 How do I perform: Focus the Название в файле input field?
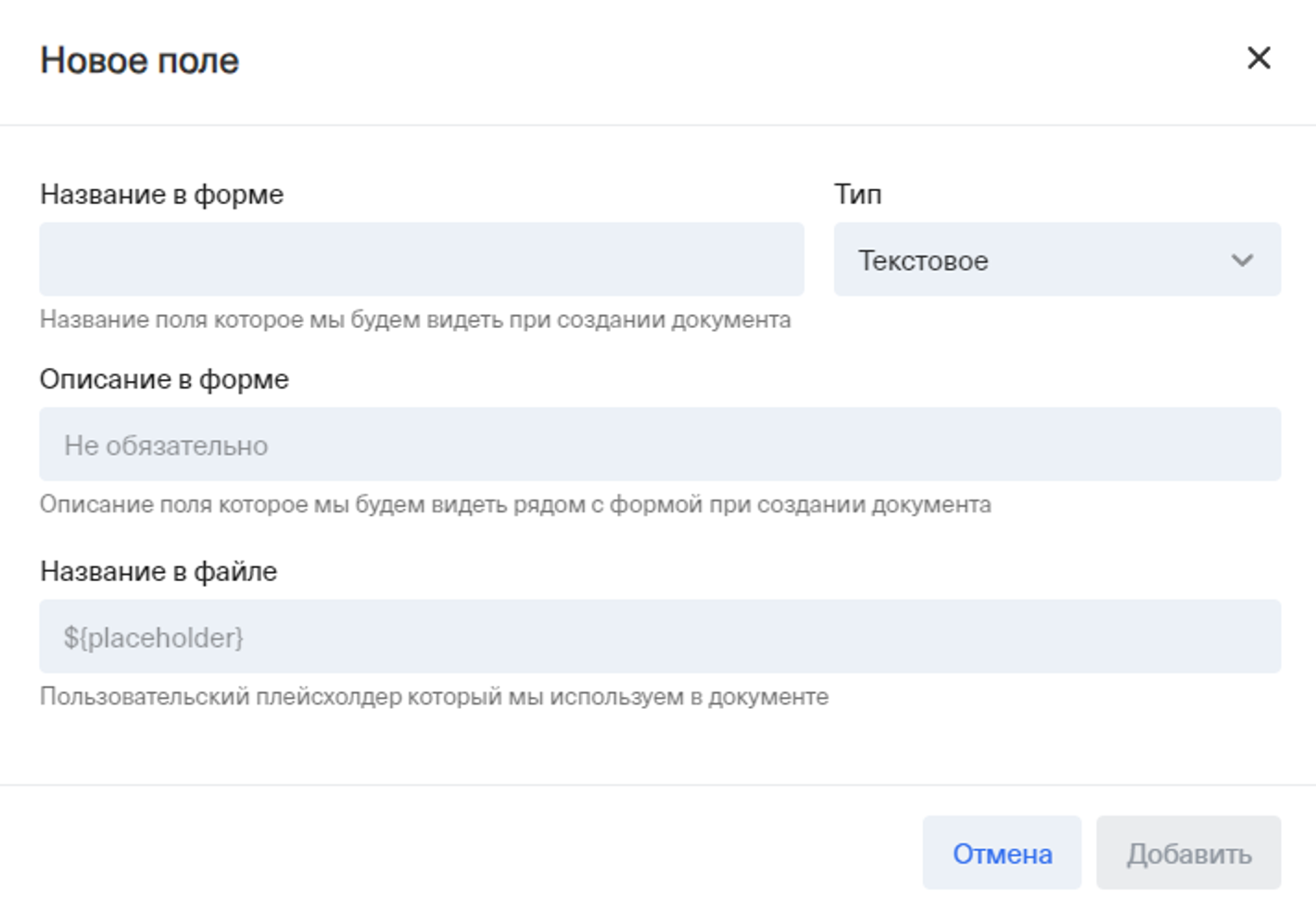pos(659,637)
